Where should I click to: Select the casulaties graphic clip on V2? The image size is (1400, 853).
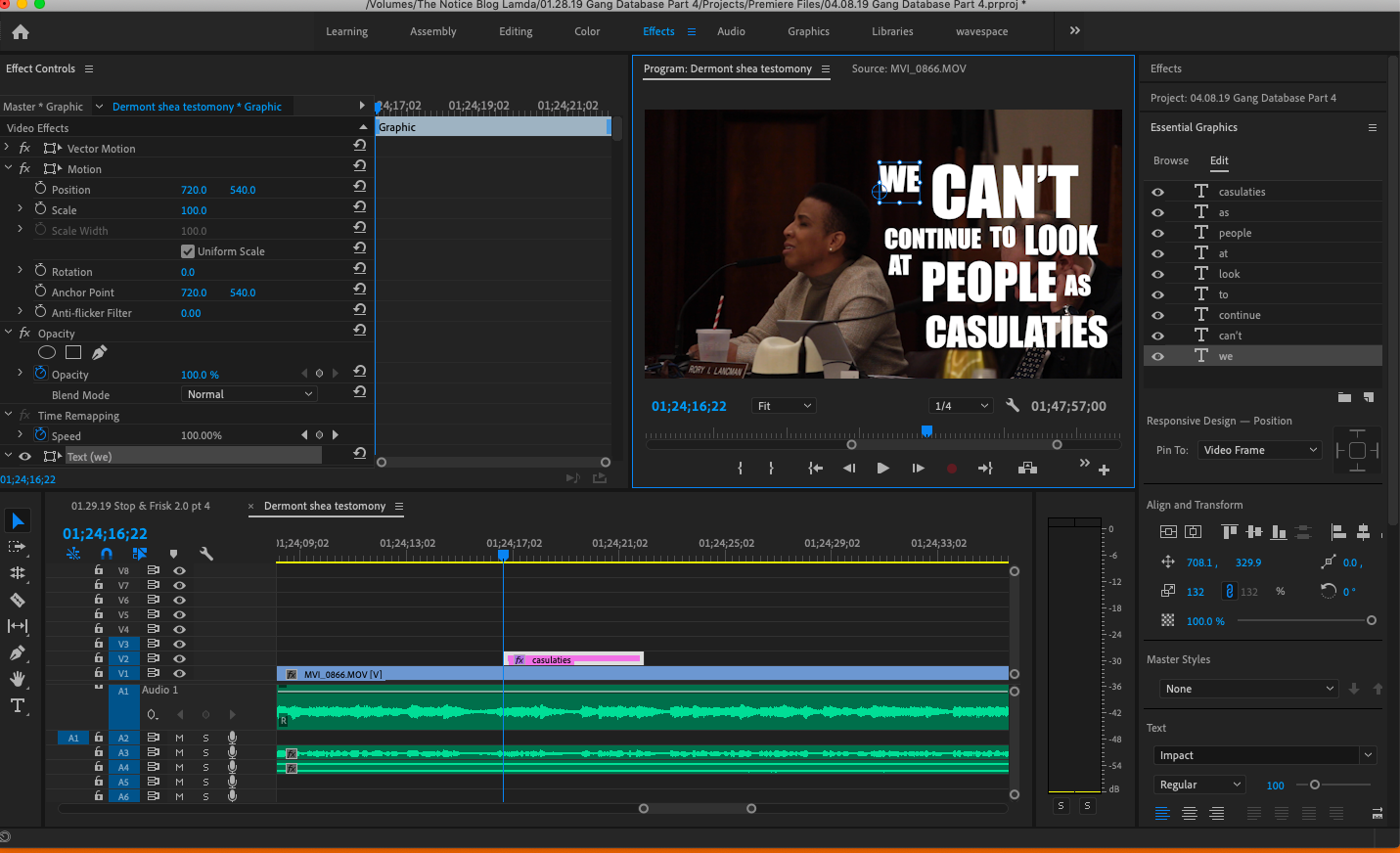tap(573, 659)
